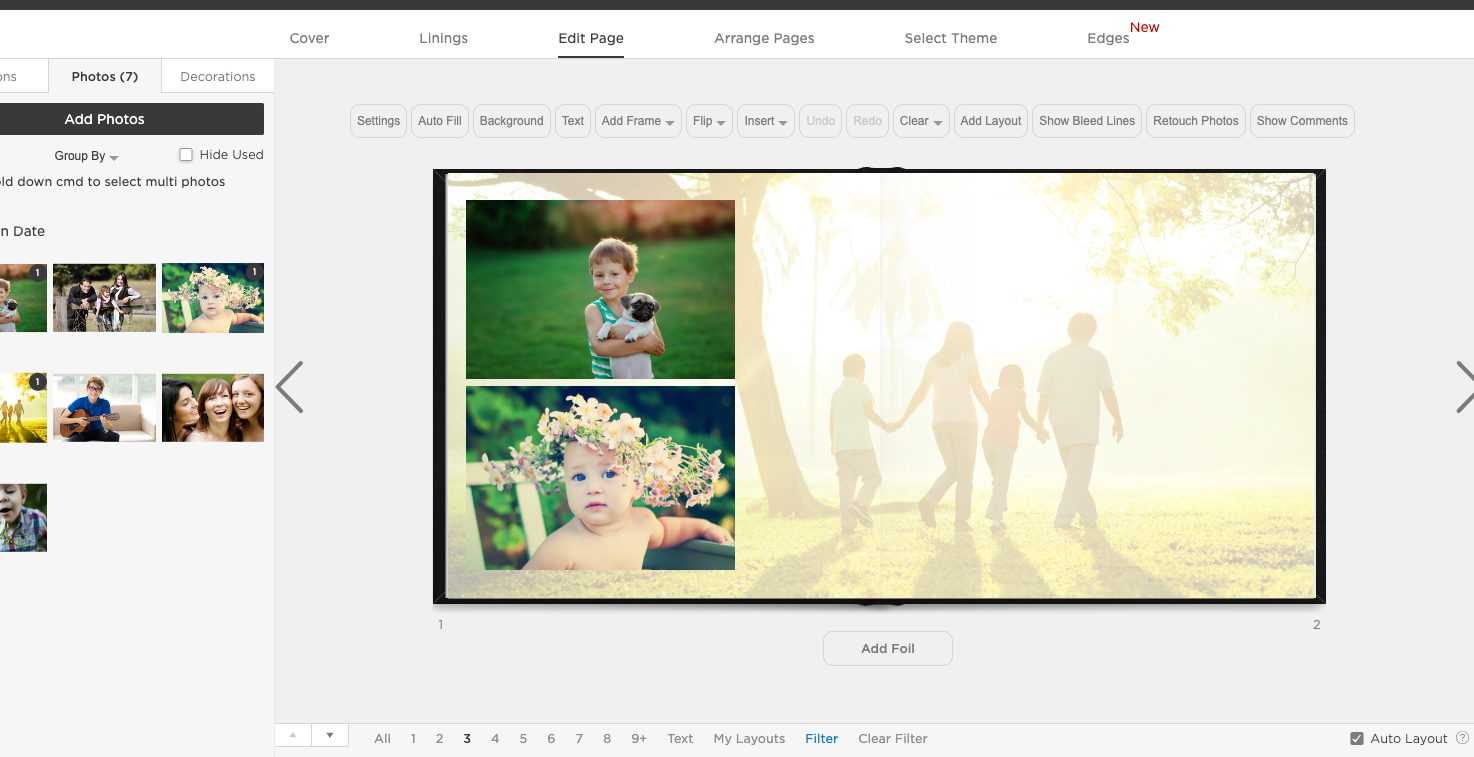1474x757 pixels.
Task: Click the Add Foil button
Action: click(x=888, y=648)
